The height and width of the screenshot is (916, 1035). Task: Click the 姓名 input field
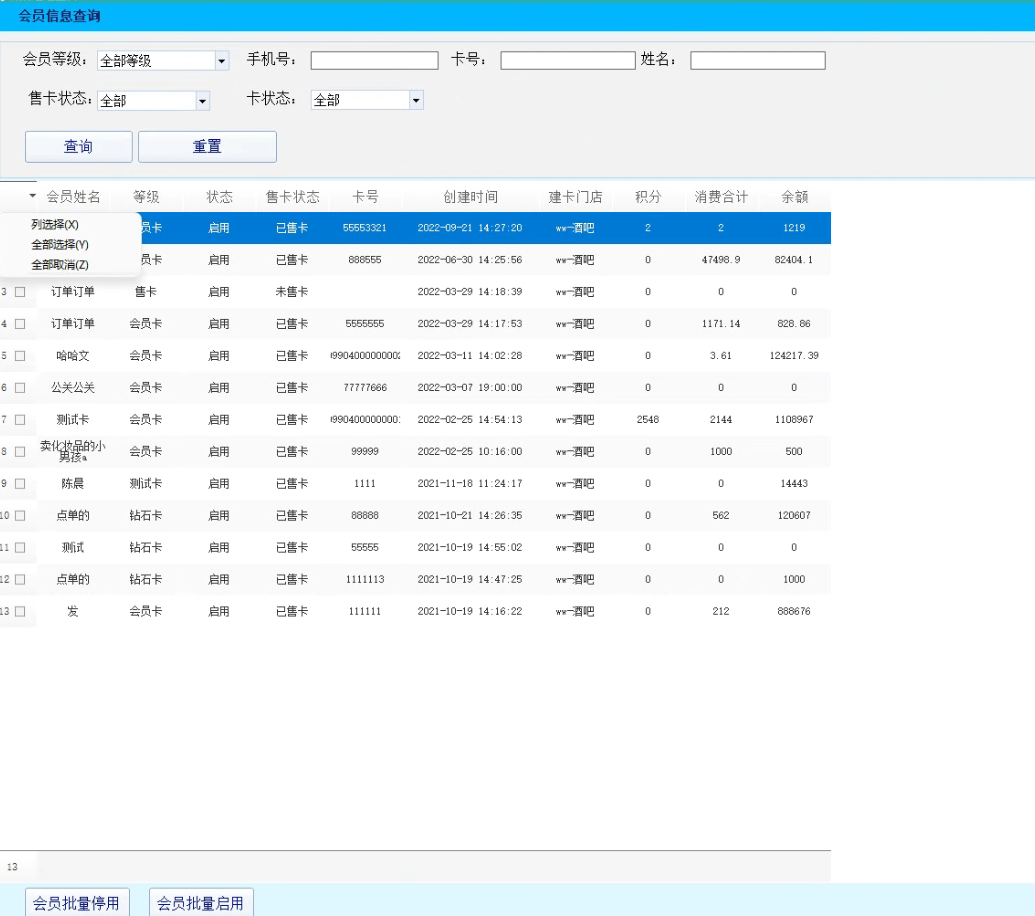758,61
